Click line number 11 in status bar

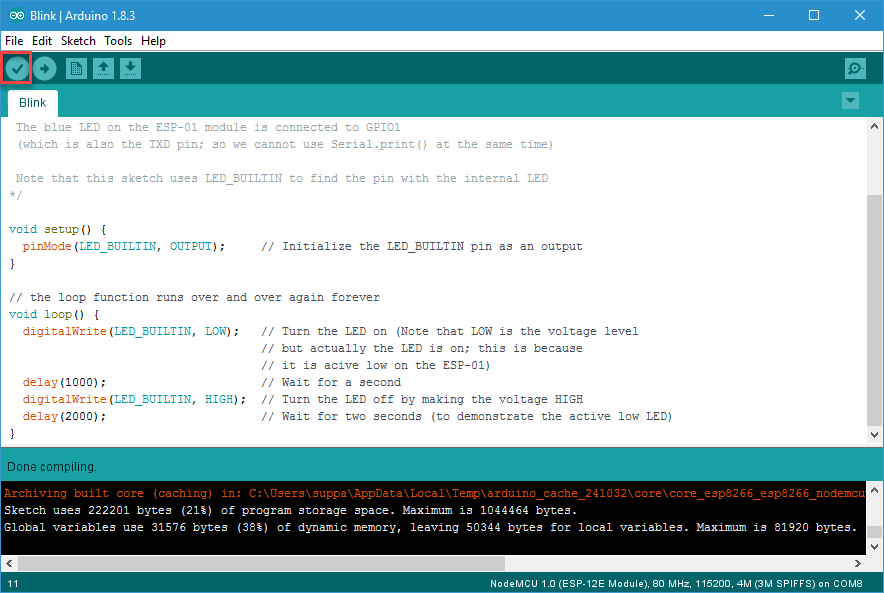tap(13, 583)
